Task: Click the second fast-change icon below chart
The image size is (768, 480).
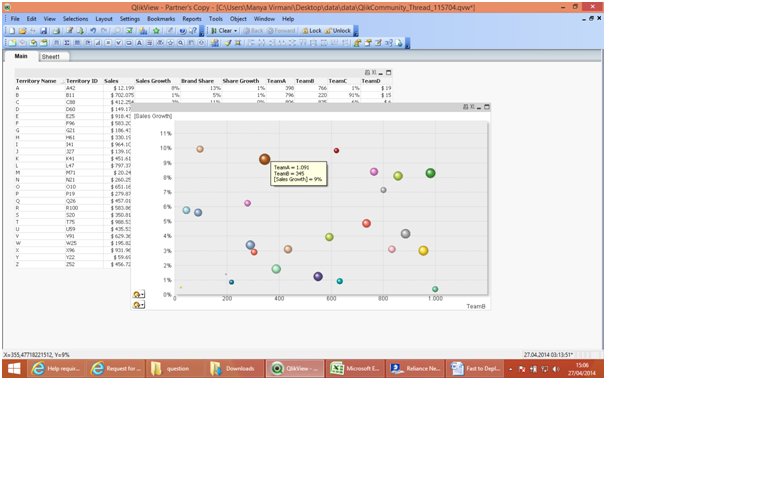Action: click(x=139, y=305)
